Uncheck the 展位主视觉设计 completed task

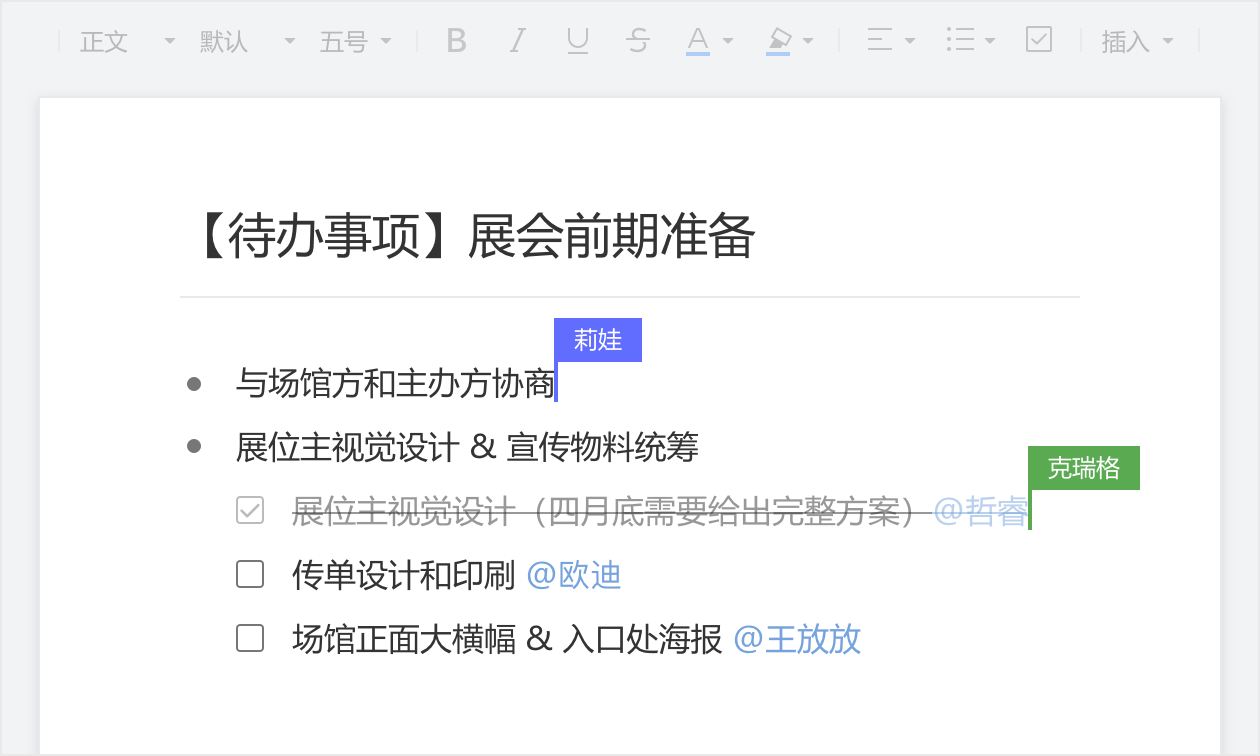pos(250,511)
